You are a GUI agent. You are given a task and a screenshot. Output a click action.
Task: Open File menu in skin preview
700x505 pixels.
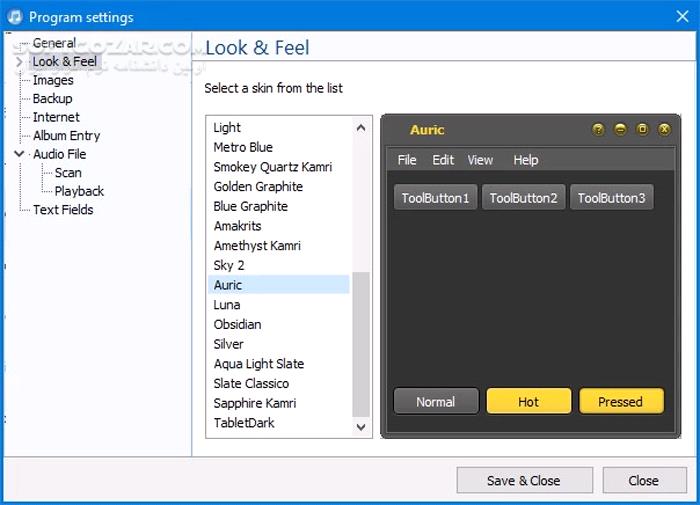[x=407, y=160]
